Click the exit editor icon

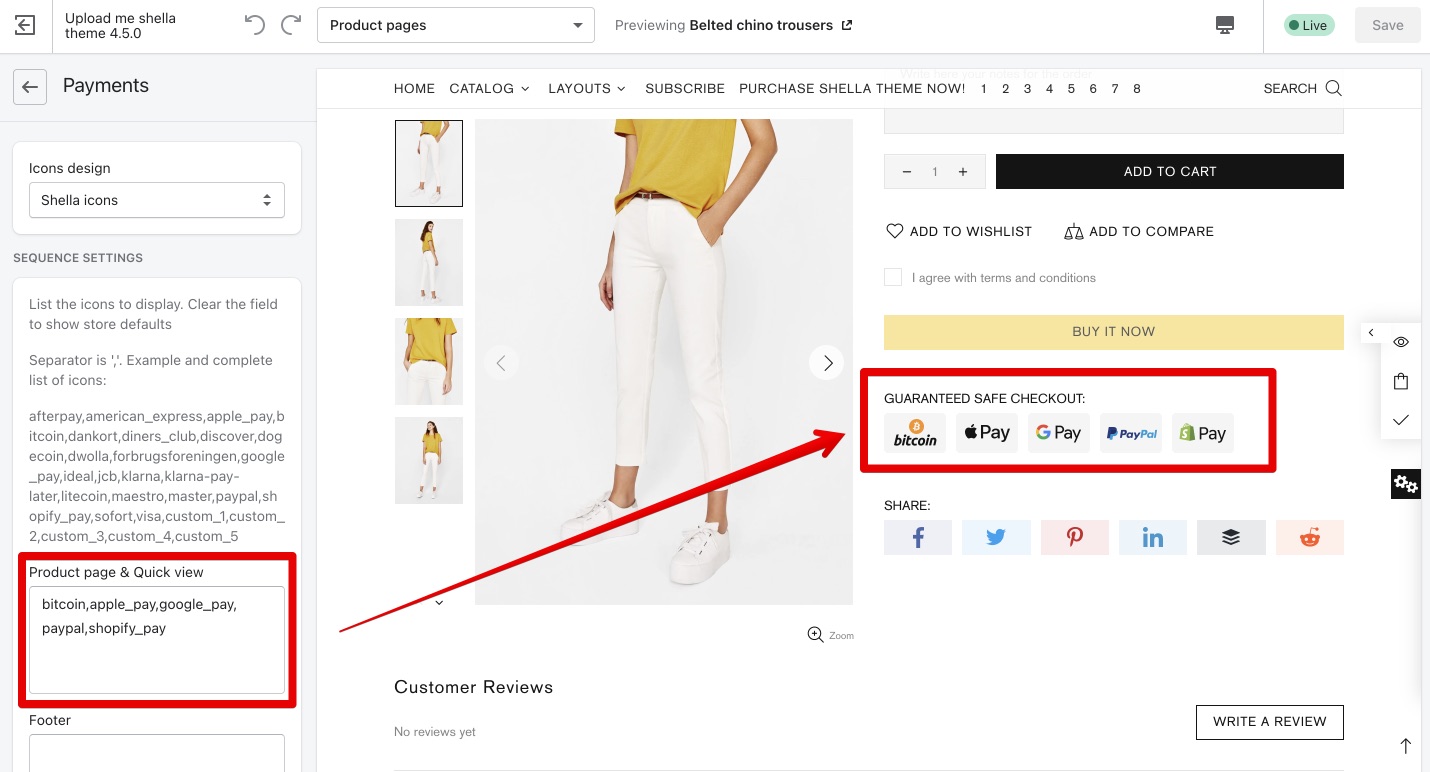coord(25,26)
